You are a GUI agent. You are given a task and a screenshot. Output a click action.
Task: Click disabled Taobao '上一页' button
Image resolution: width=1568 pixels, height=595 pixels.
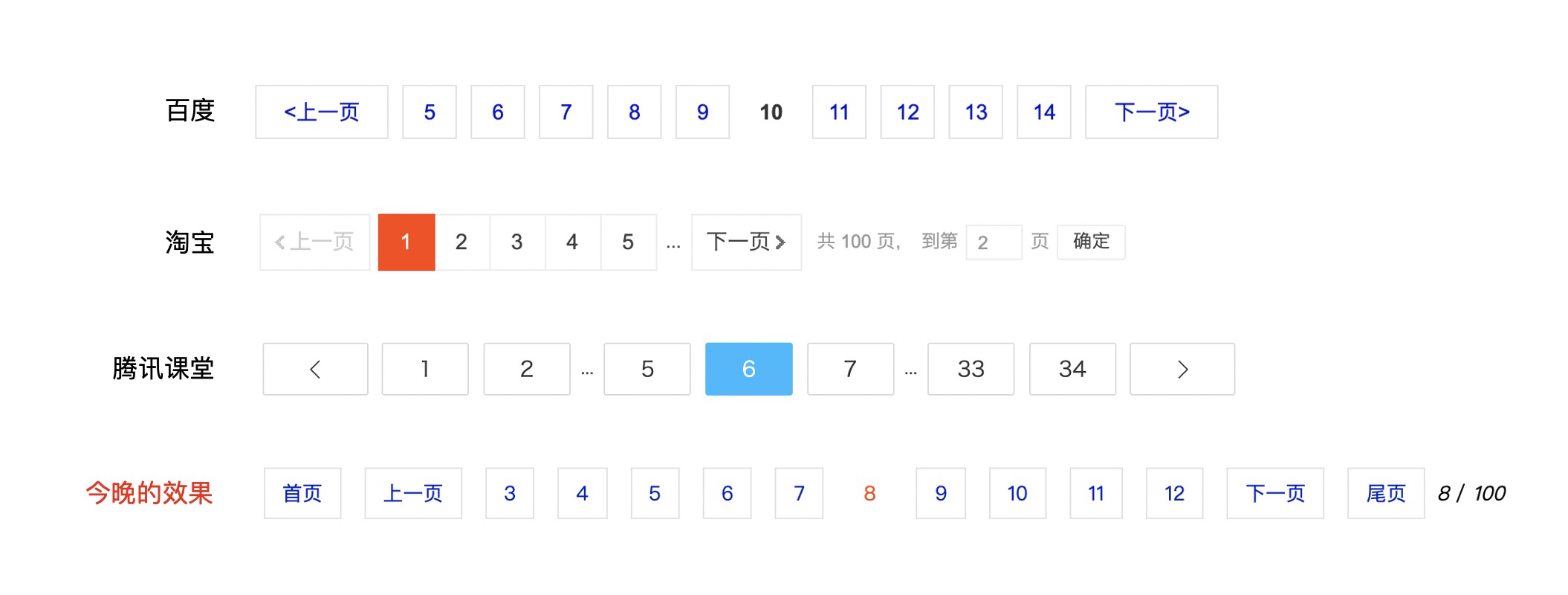tap(315, 242)
